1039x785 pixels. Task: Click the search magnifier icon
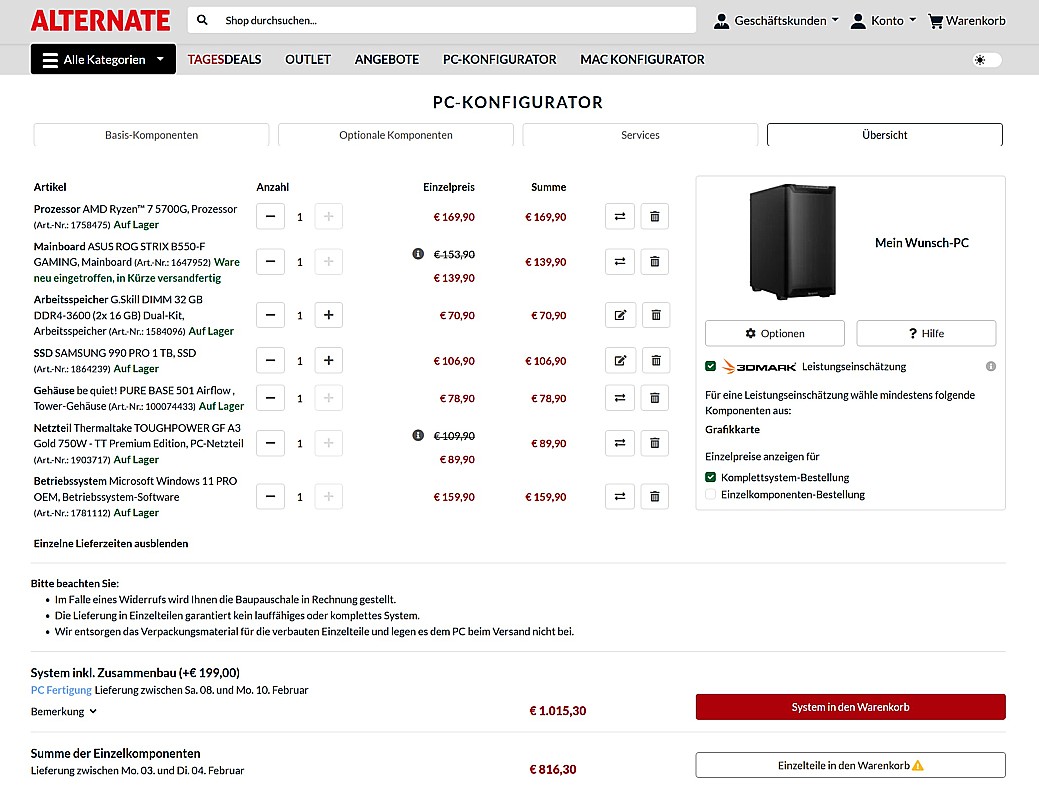[x=202, y=21]
